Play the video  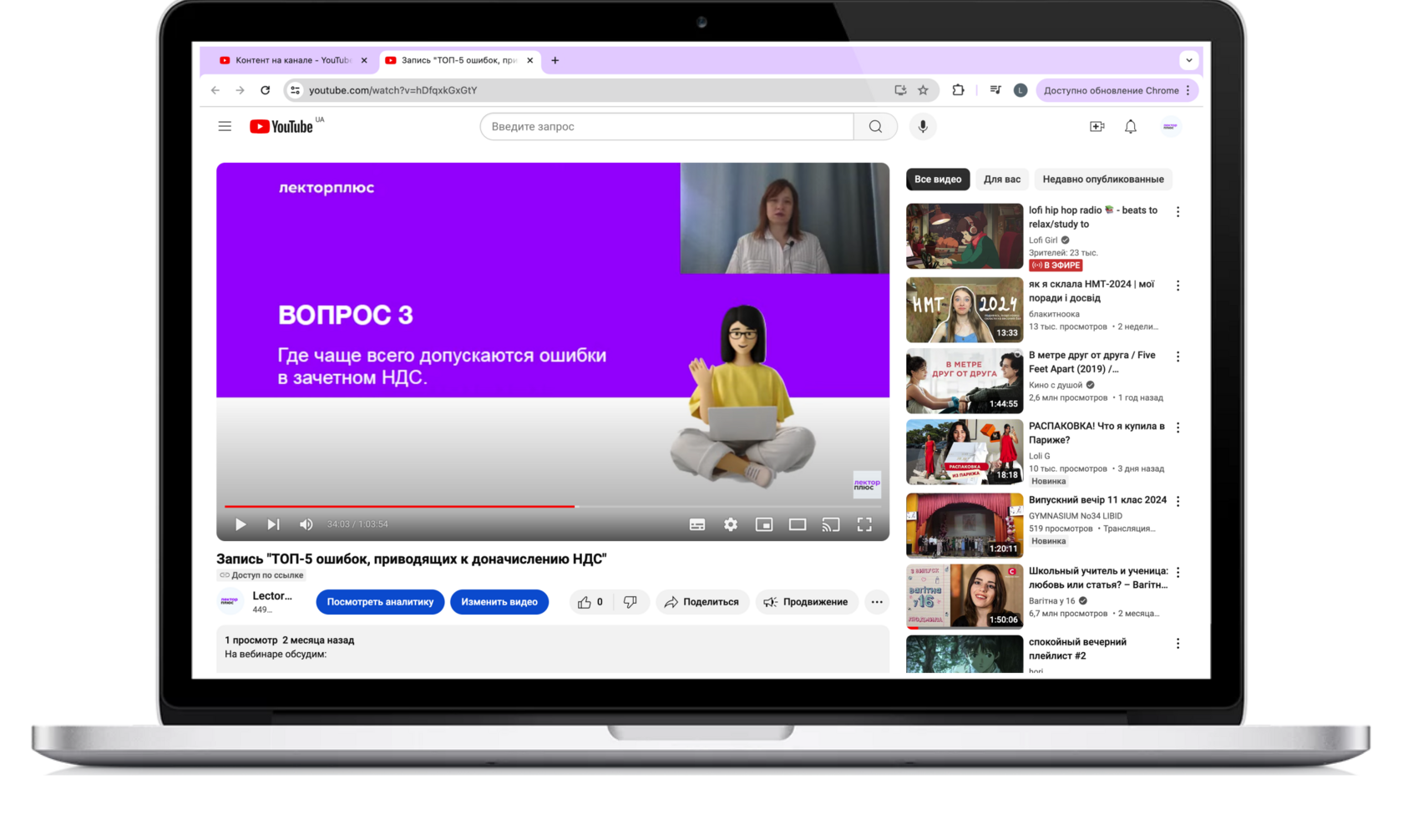click(241, 524)
